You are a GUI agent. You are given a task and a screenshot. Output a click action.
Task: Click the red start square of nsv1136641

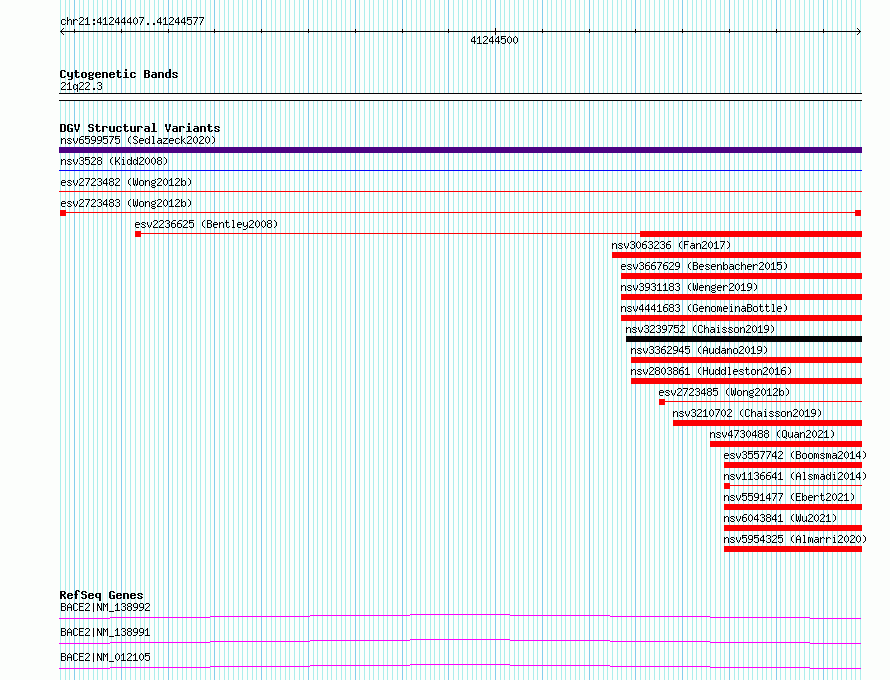coord(727,486)
